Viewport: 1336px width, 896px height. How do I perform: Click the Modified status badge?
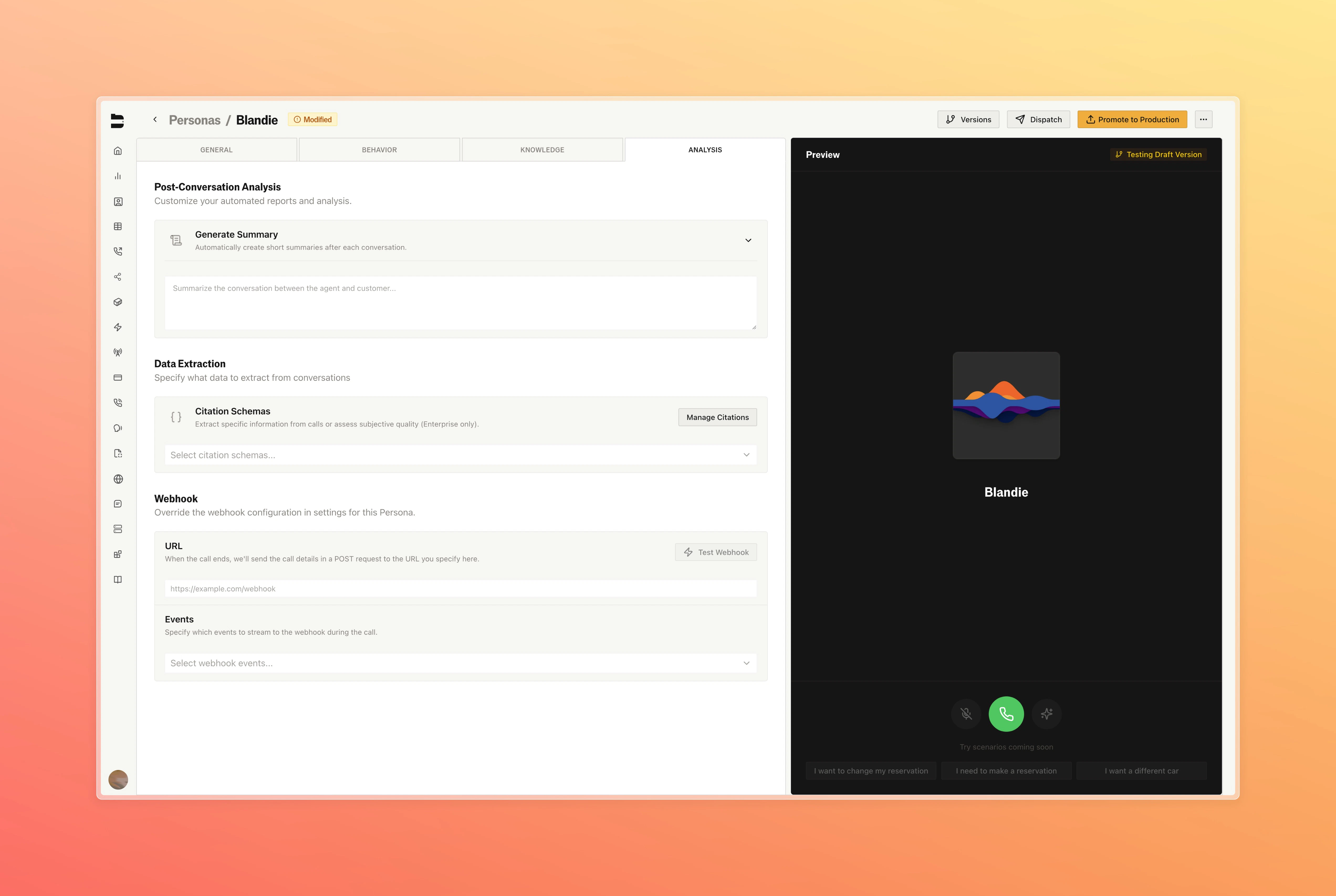(x=312, y=119)
